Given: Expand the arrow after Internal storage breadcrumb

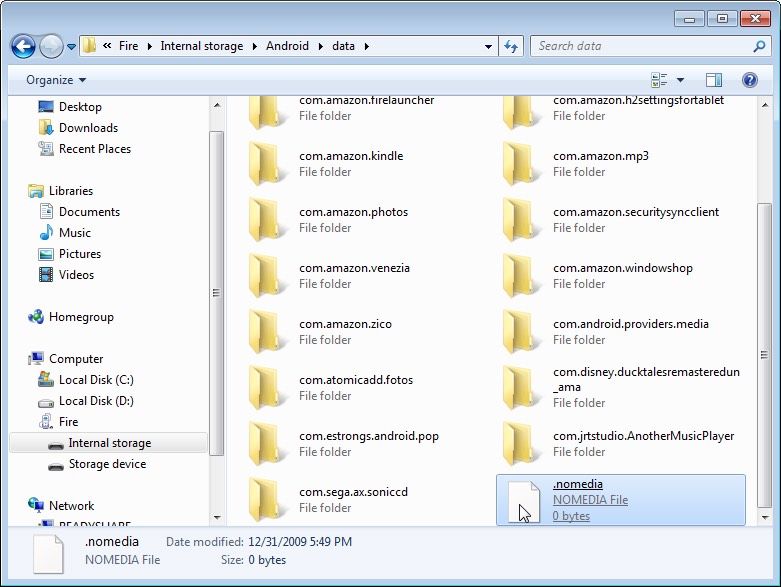Looking at the screenshot, I should 255,46.
